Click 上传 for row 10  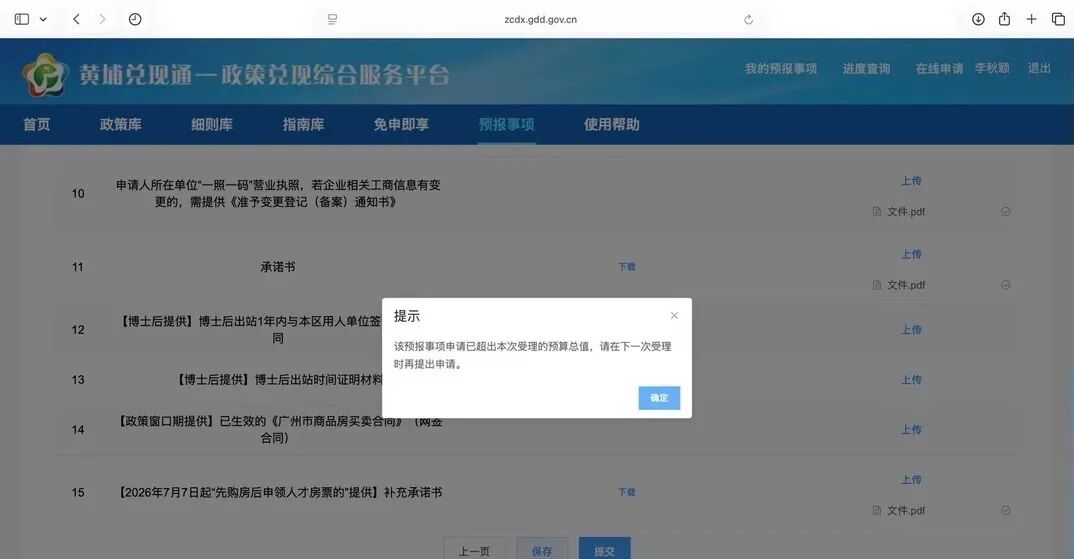point(911,181)
